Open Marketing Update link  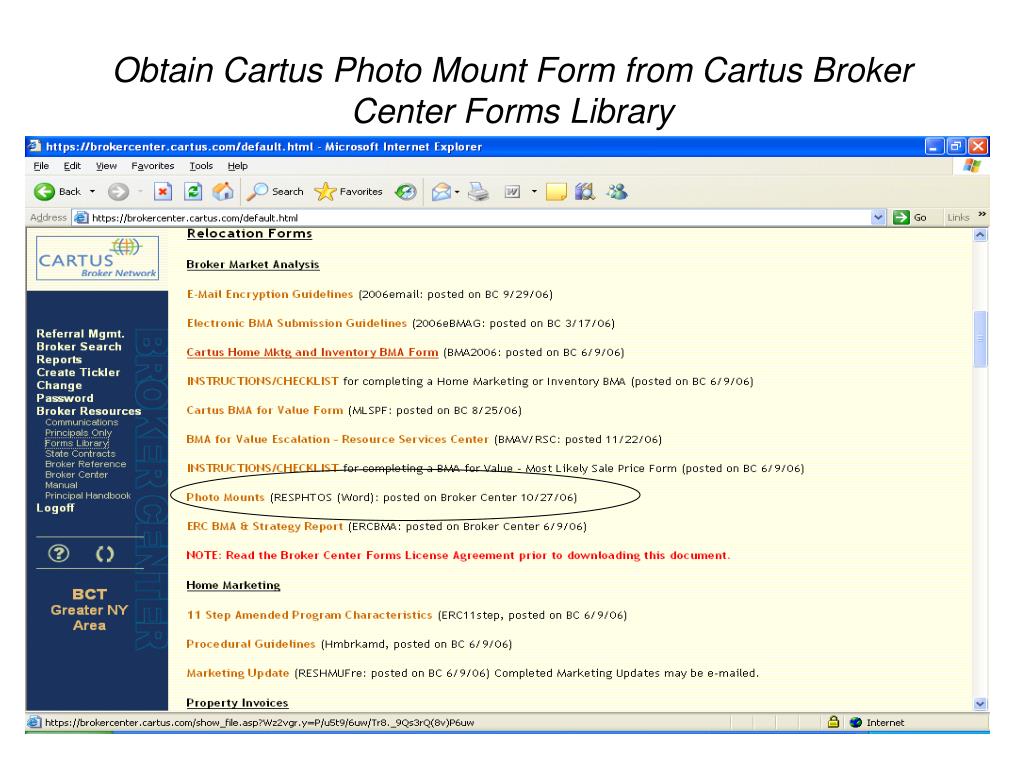[238, 673]
